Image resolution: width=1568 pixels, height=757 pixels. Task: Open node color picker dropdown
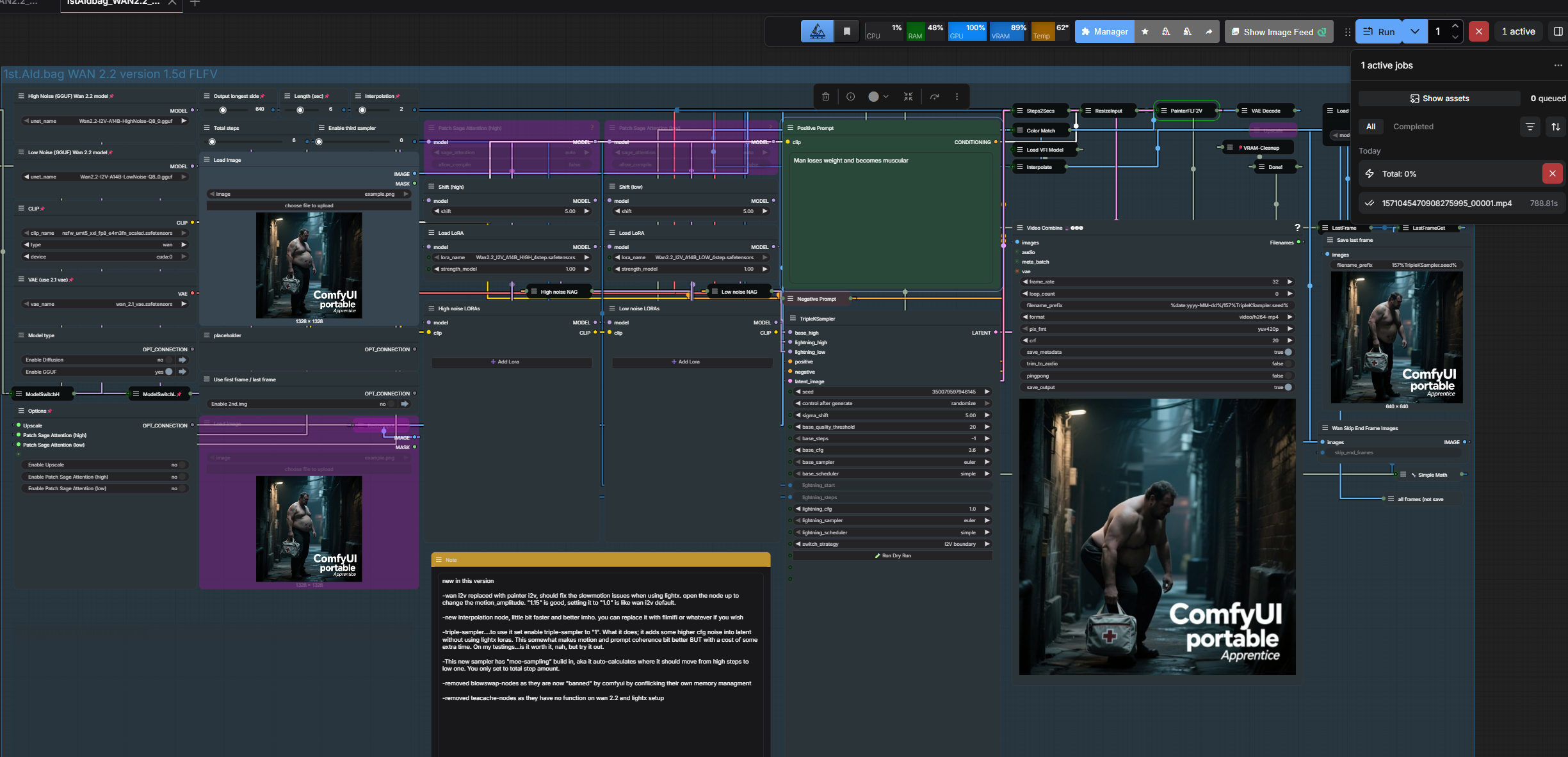click(878, 97)
